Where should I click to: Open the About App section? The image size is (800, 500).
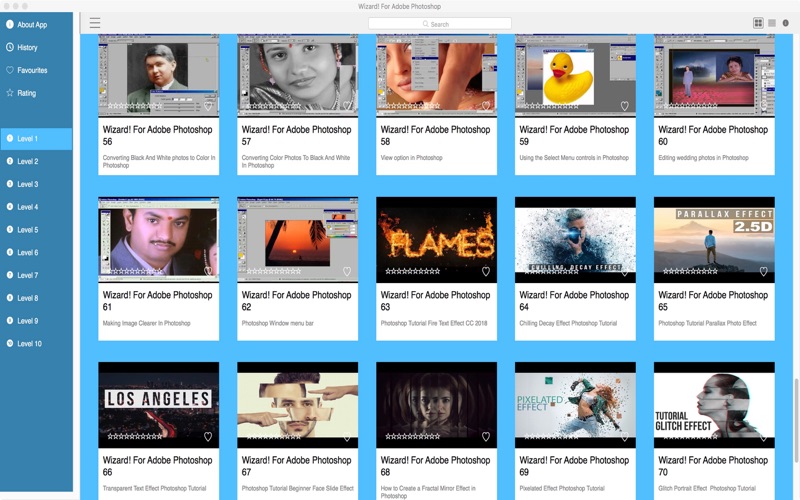(27, 24)
